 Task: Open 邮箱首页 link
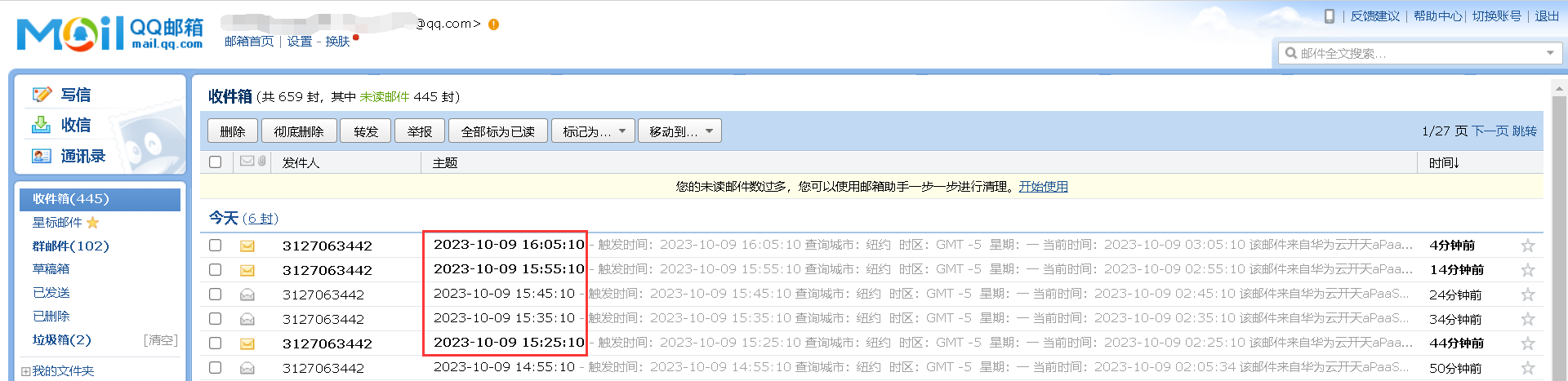pyautogui.click(x=249, y=41)
